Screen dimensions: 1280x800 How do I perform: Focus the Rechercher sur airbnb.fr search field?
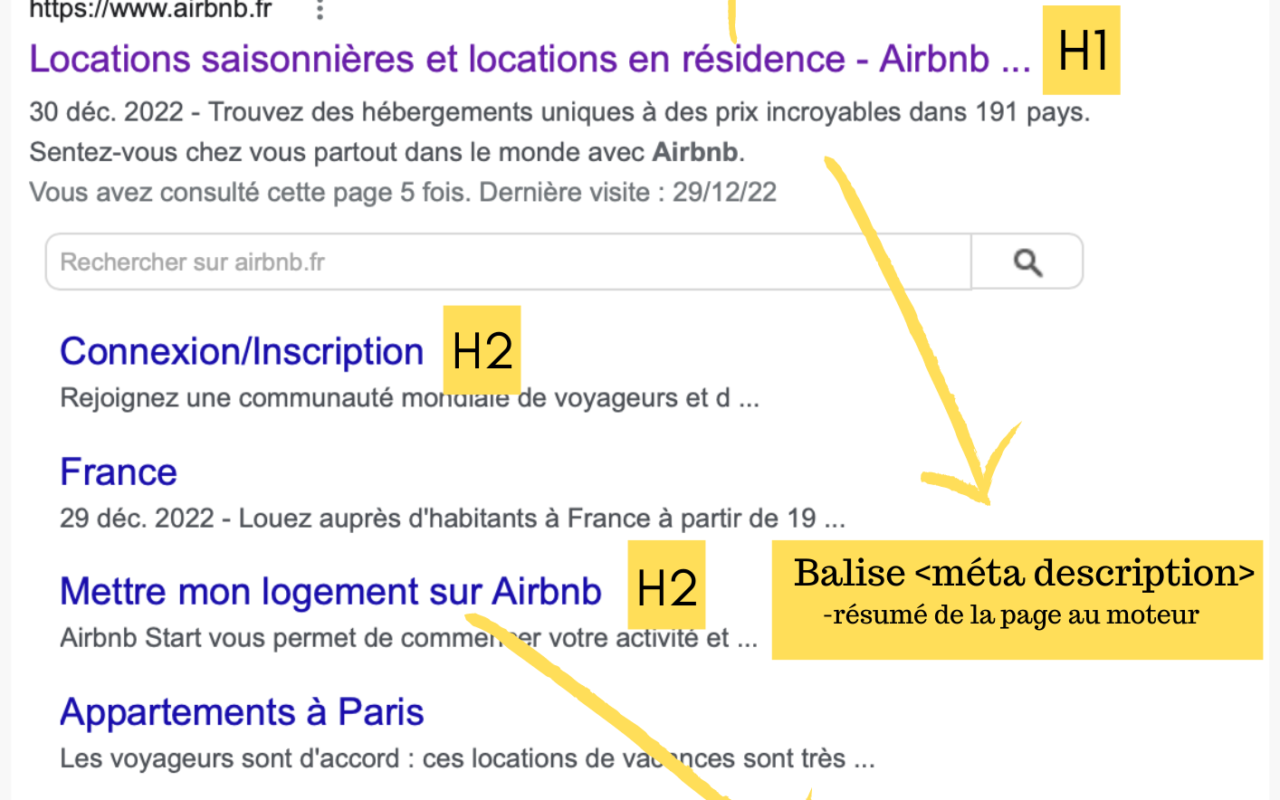click(508, 262)
